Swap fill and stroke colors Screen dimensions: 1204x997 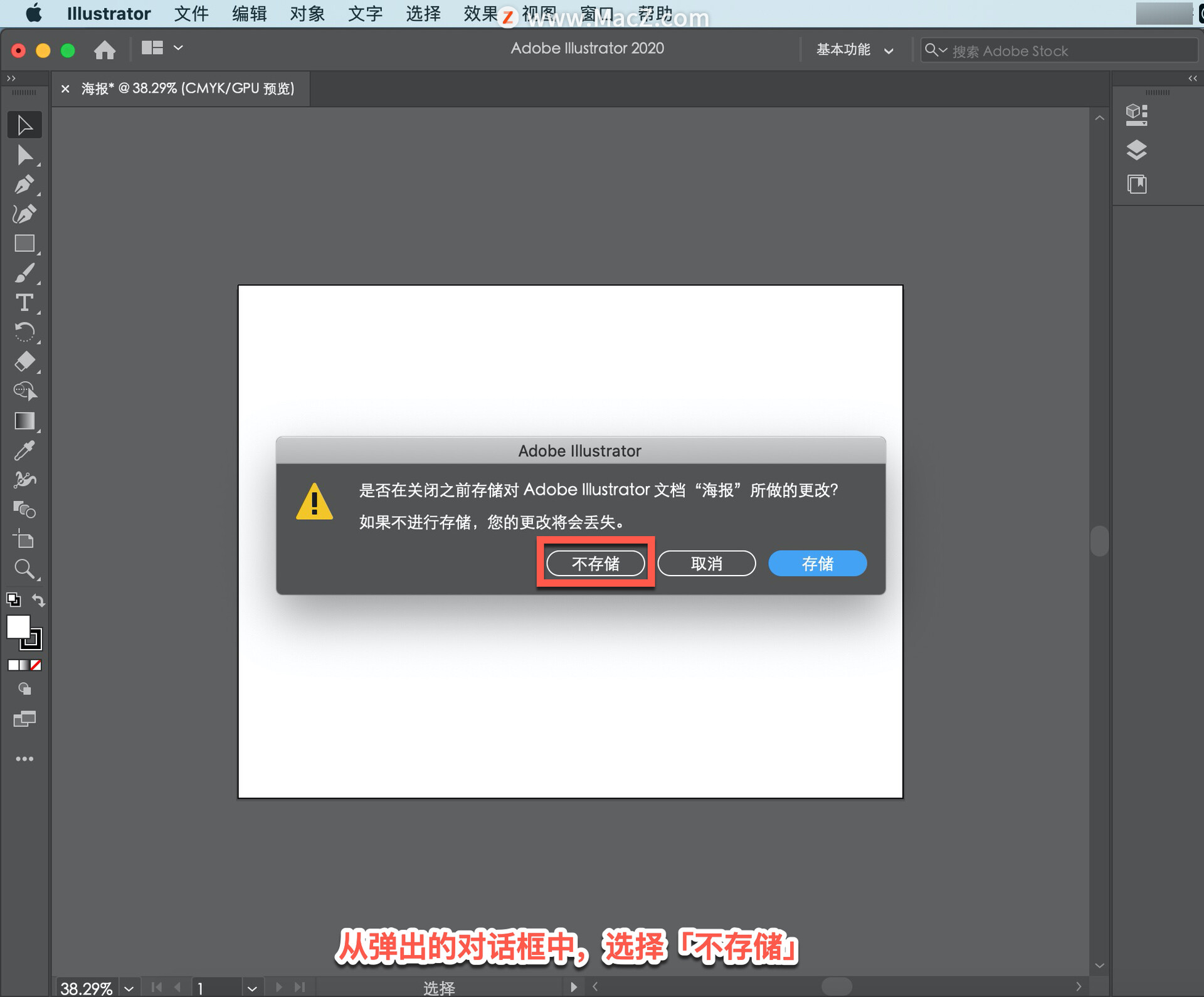tap(39, 600)
